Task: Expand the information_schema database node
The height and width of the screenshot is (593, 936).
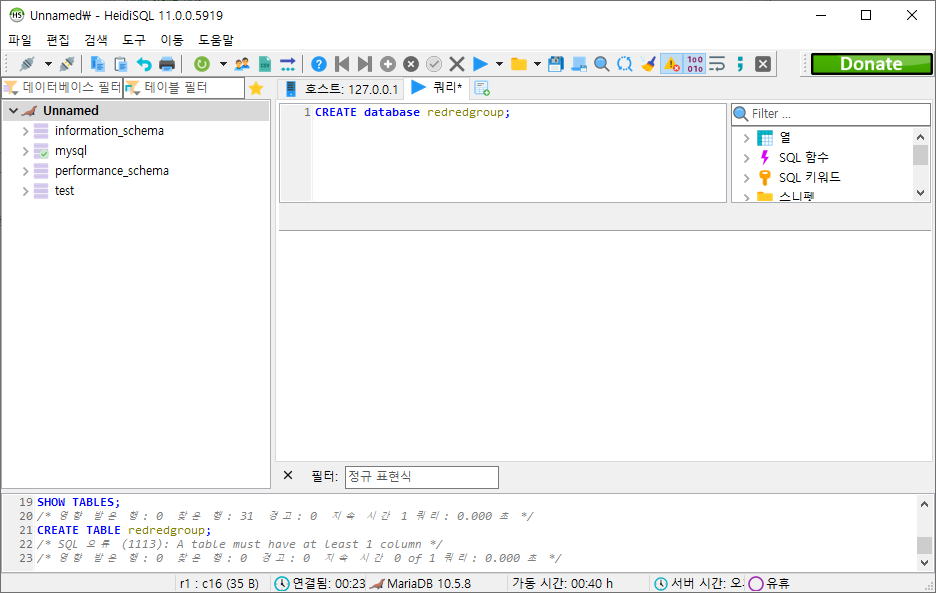Action: (x=26, y=131)
